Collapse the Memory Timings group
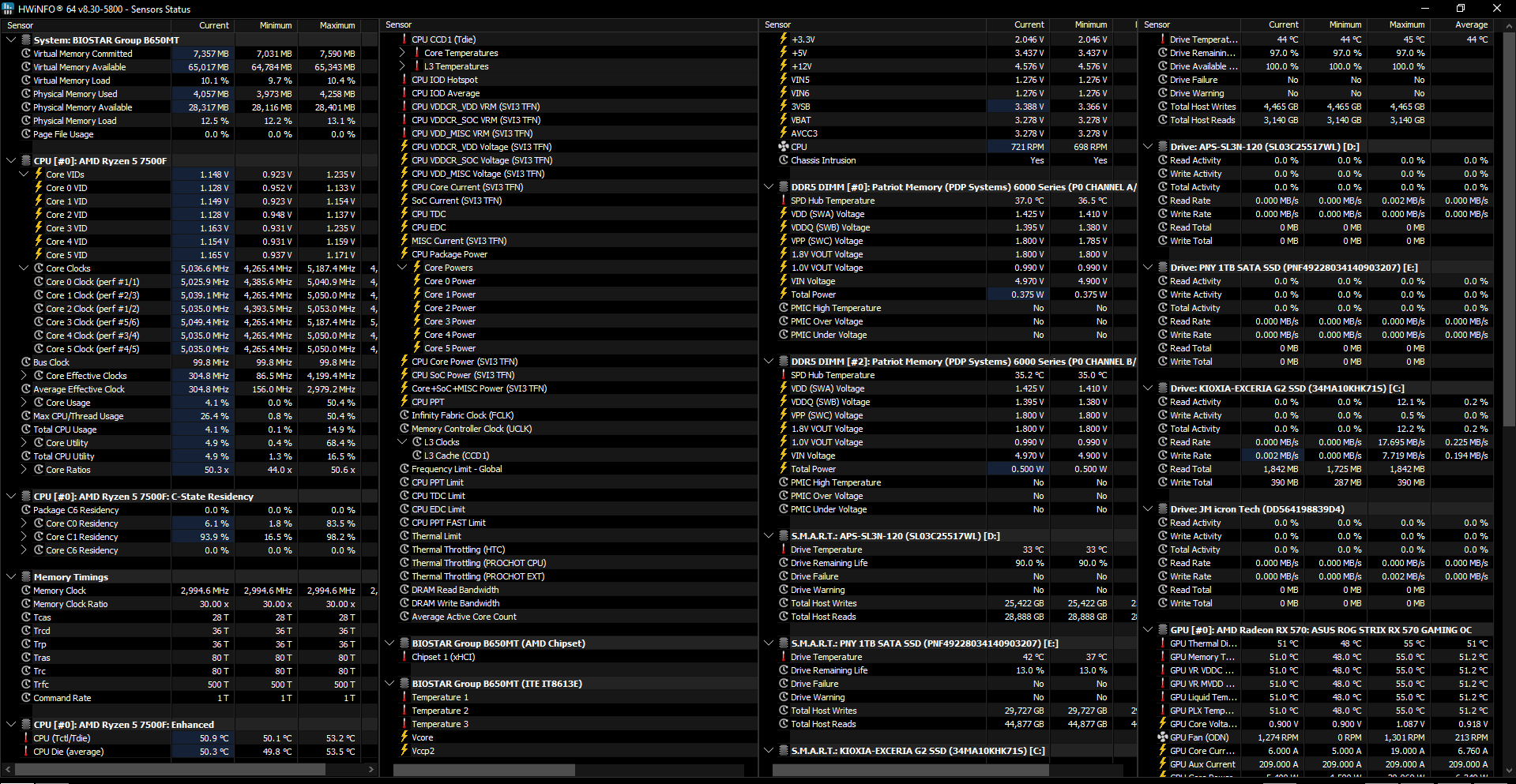1516x784 pixels. [11, 577]
